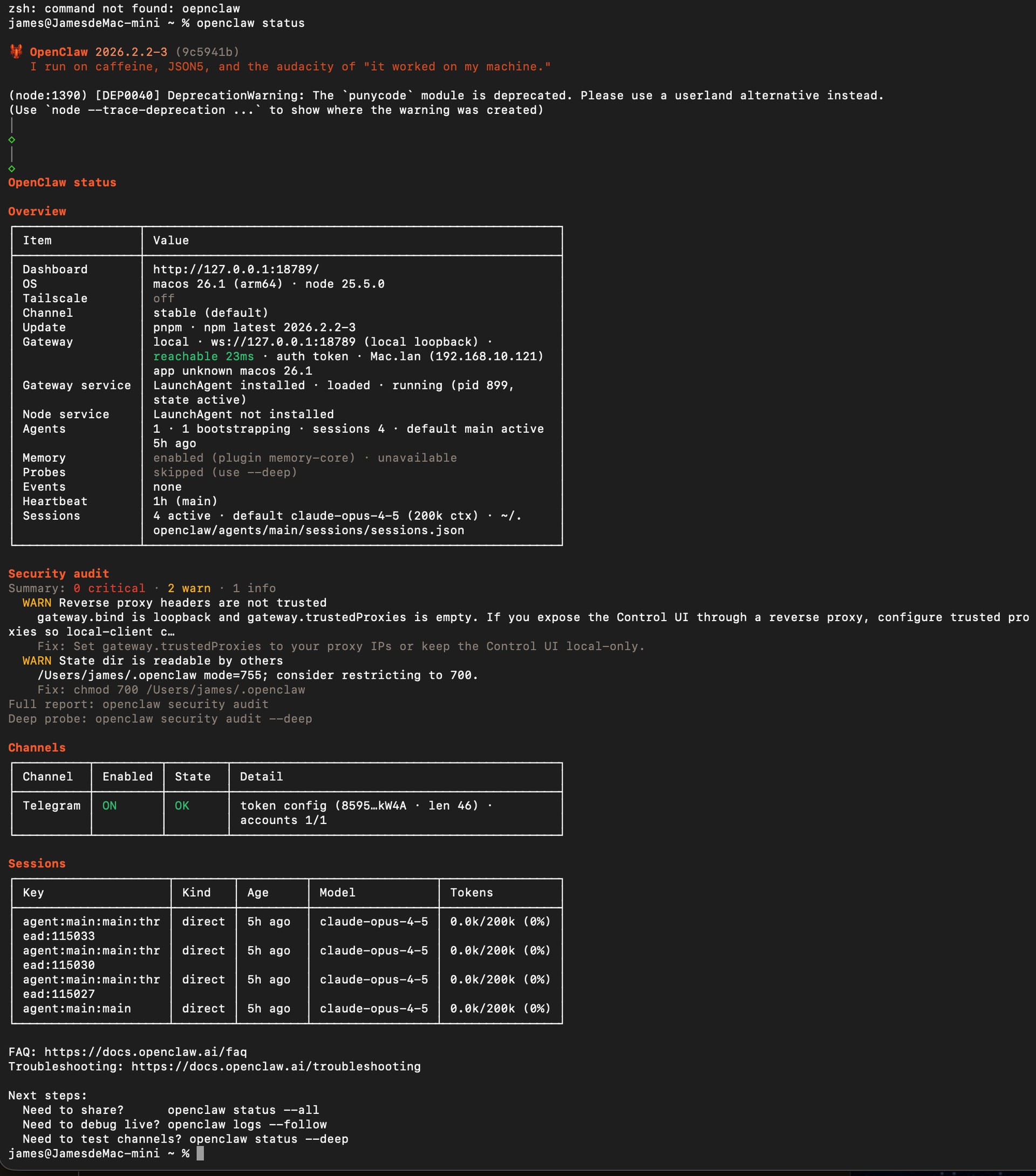Open the FAQ docs.openclaw.ai link
The height and width of the screenshot is (1176, 1036).
pos(146,1052)
